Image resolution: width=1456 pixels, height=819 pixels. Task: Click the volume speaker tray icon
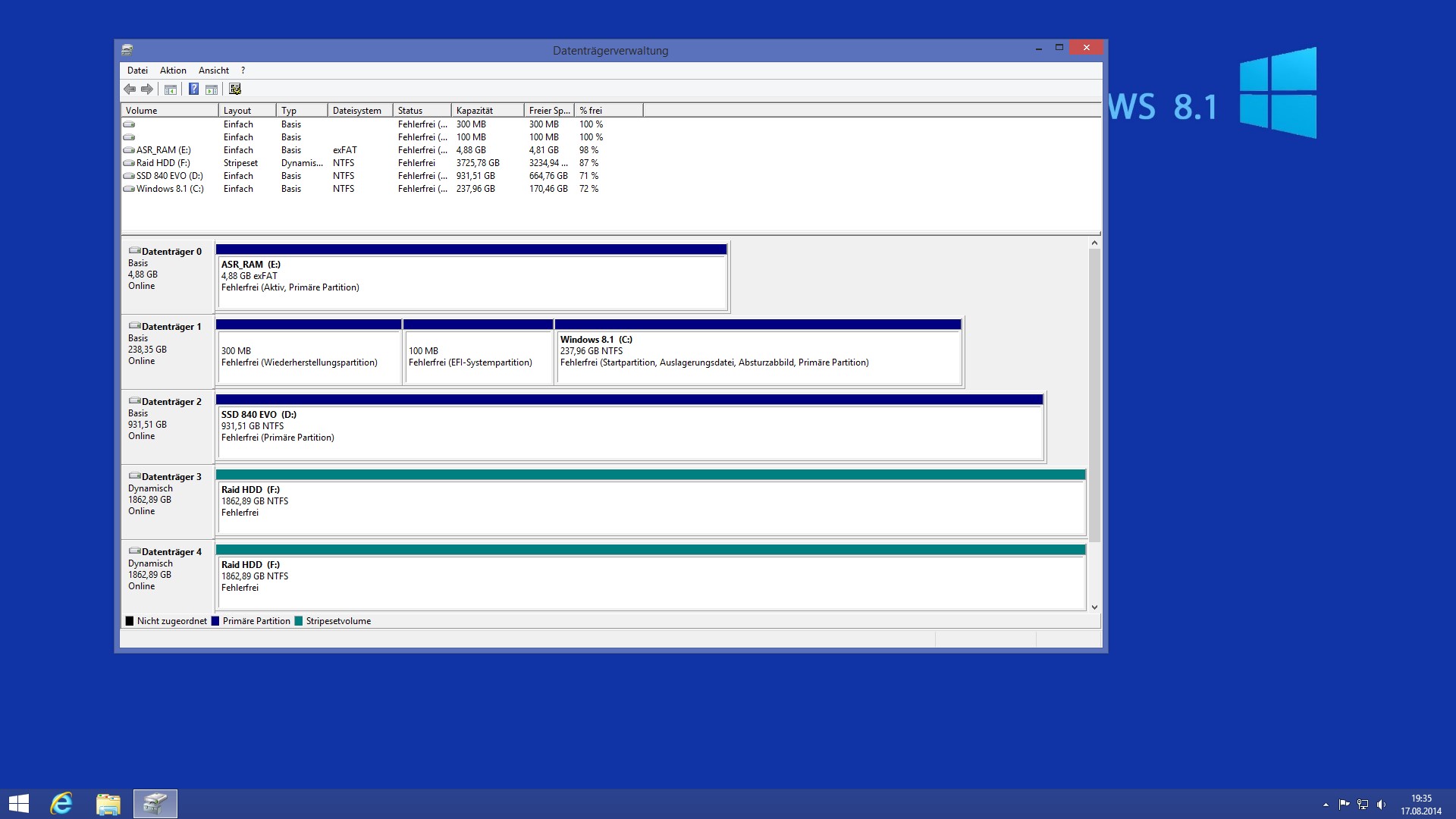click(x=1381, y=805)
